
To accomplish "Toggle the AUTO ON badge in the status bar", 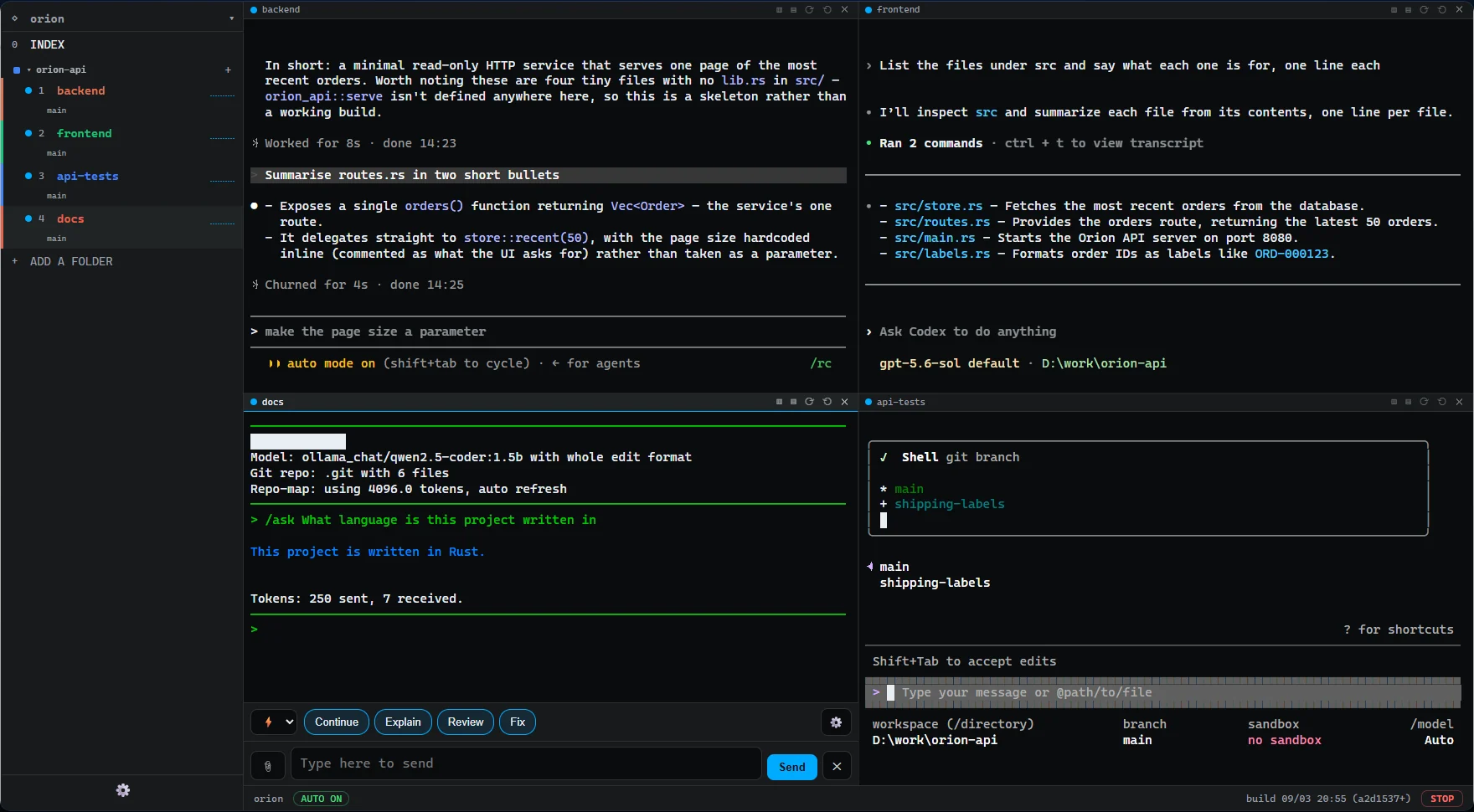I will tap(322, 799).
